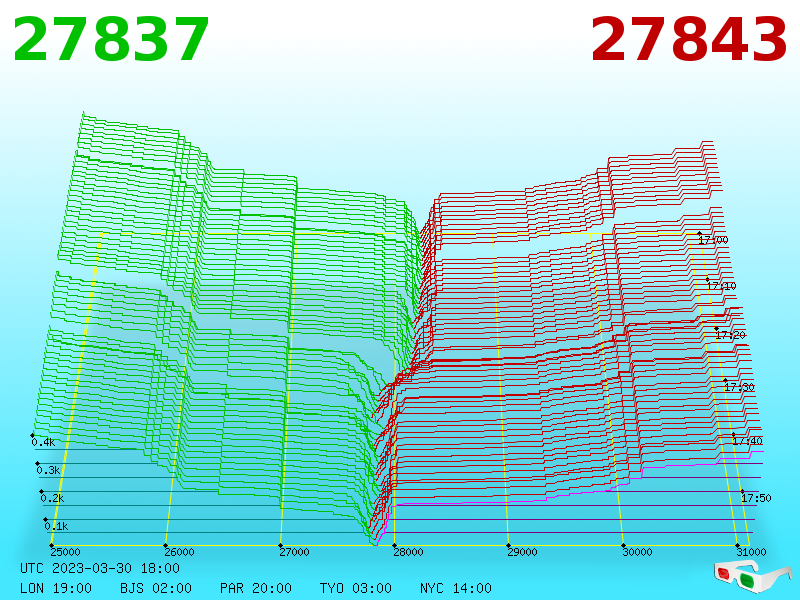Screen dimensions: 800x600
Task: Click the 25000 price axis label
Action: (65, 552)
